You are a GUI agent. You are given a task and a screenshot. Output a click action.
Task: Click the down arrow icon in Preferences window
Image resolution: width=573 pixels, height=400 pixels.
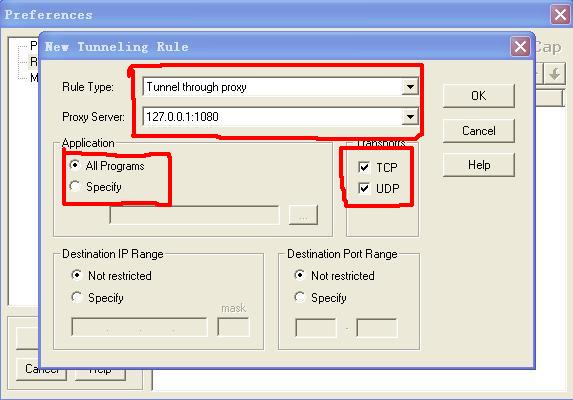click(555, 74)
